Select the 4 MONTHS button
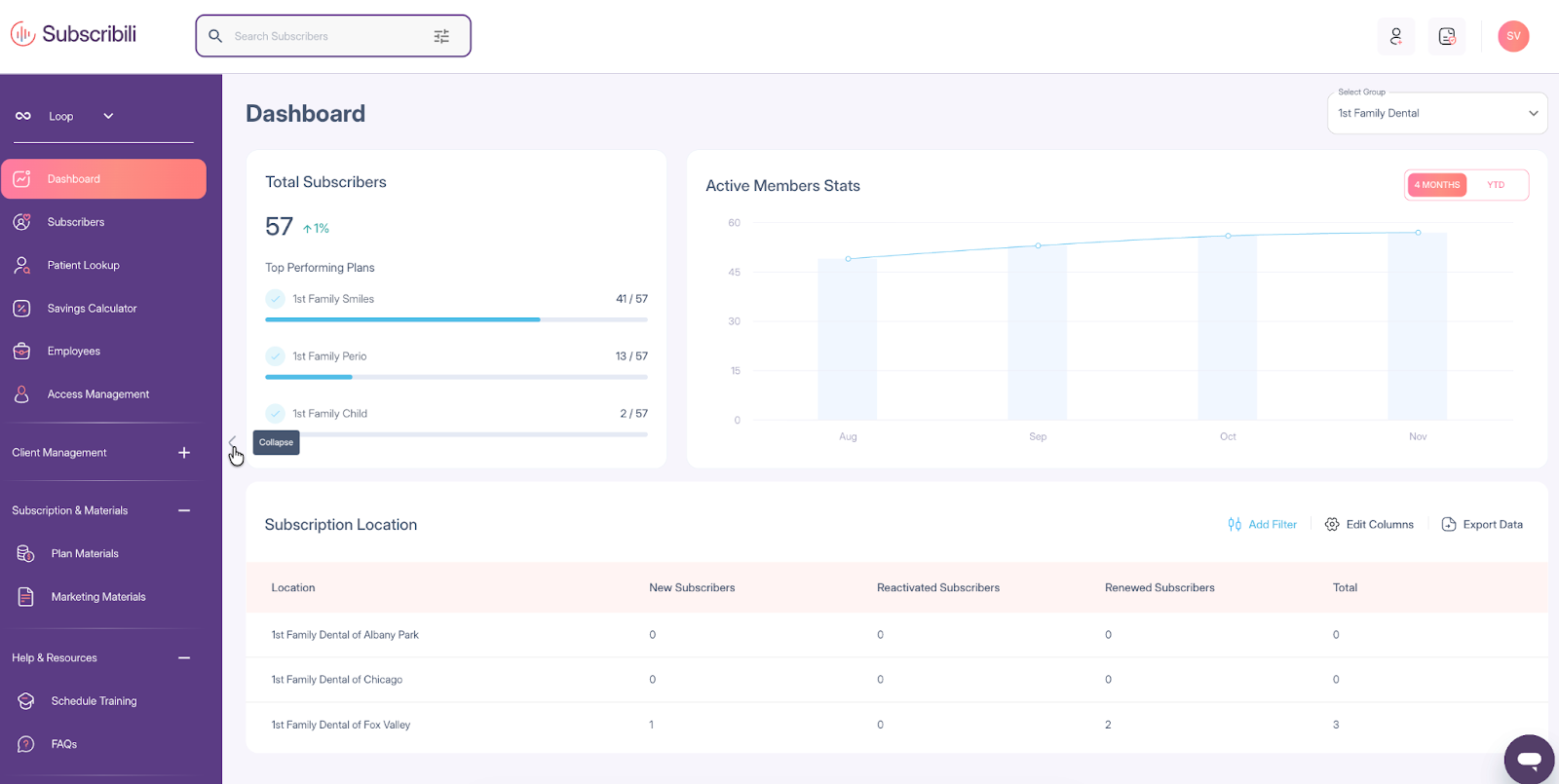The width and height of the screenshot is (1559, 784). click(x=1437, y=185)
